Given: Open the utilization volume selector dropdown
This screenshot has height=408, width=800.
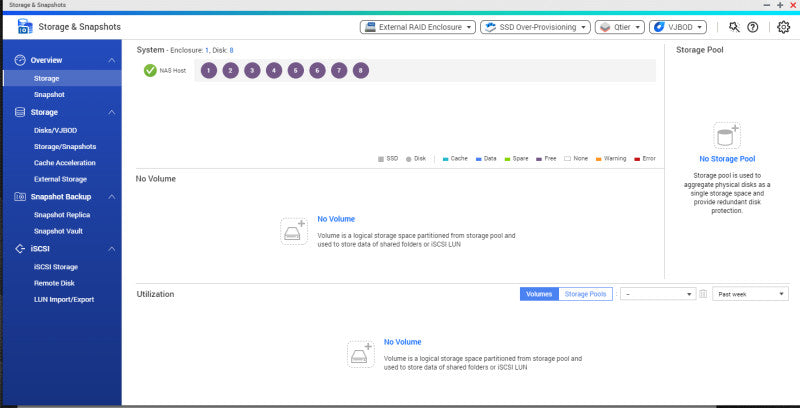Looking at the screenshot, I should [658, 294].
